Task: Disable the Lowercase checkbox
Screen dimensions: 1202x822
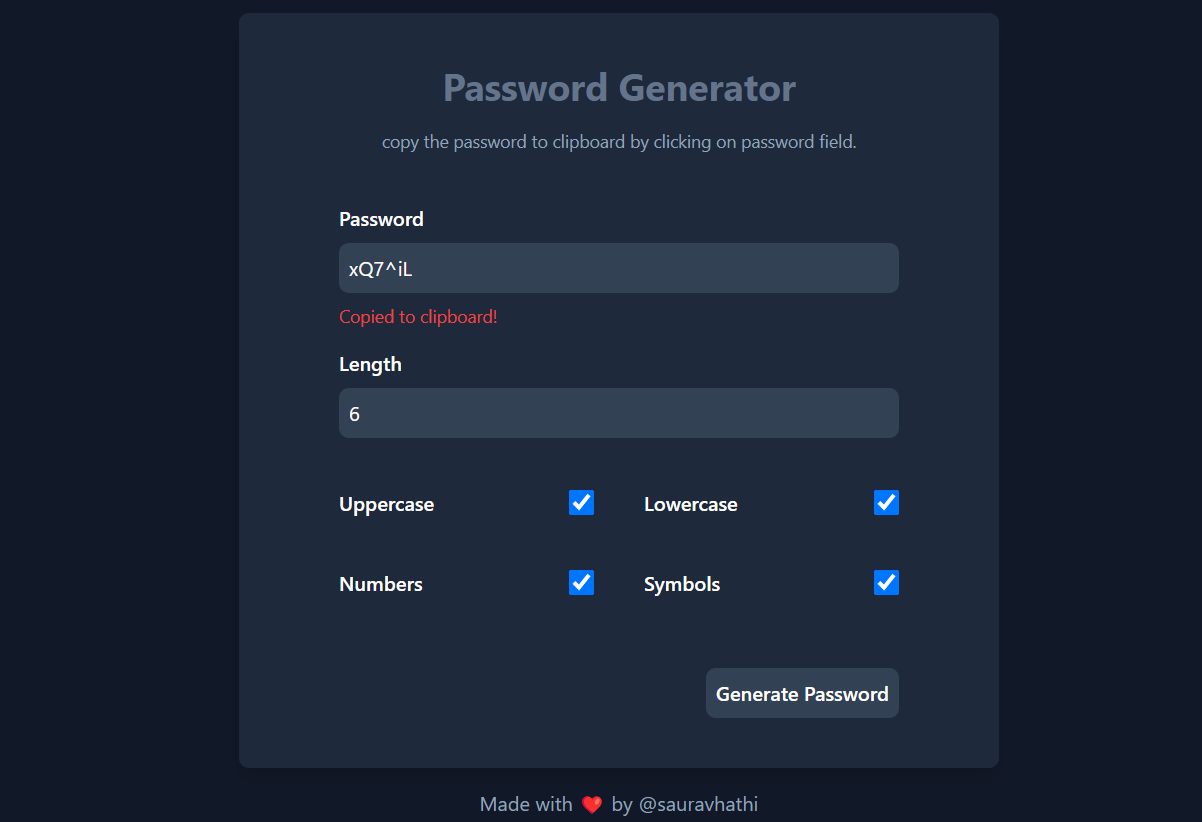Action: pyautogui.click(x=886, y=503)
